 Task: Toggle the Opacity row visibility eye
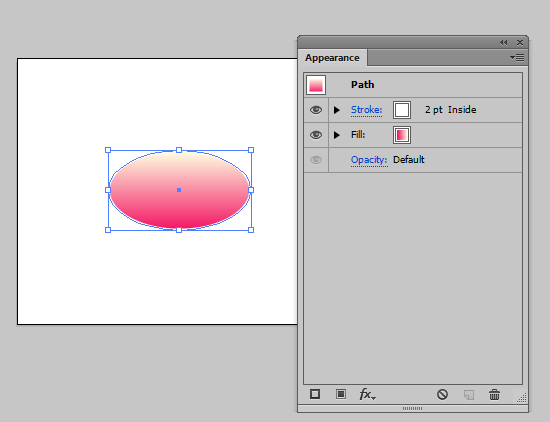coord(316,160)
